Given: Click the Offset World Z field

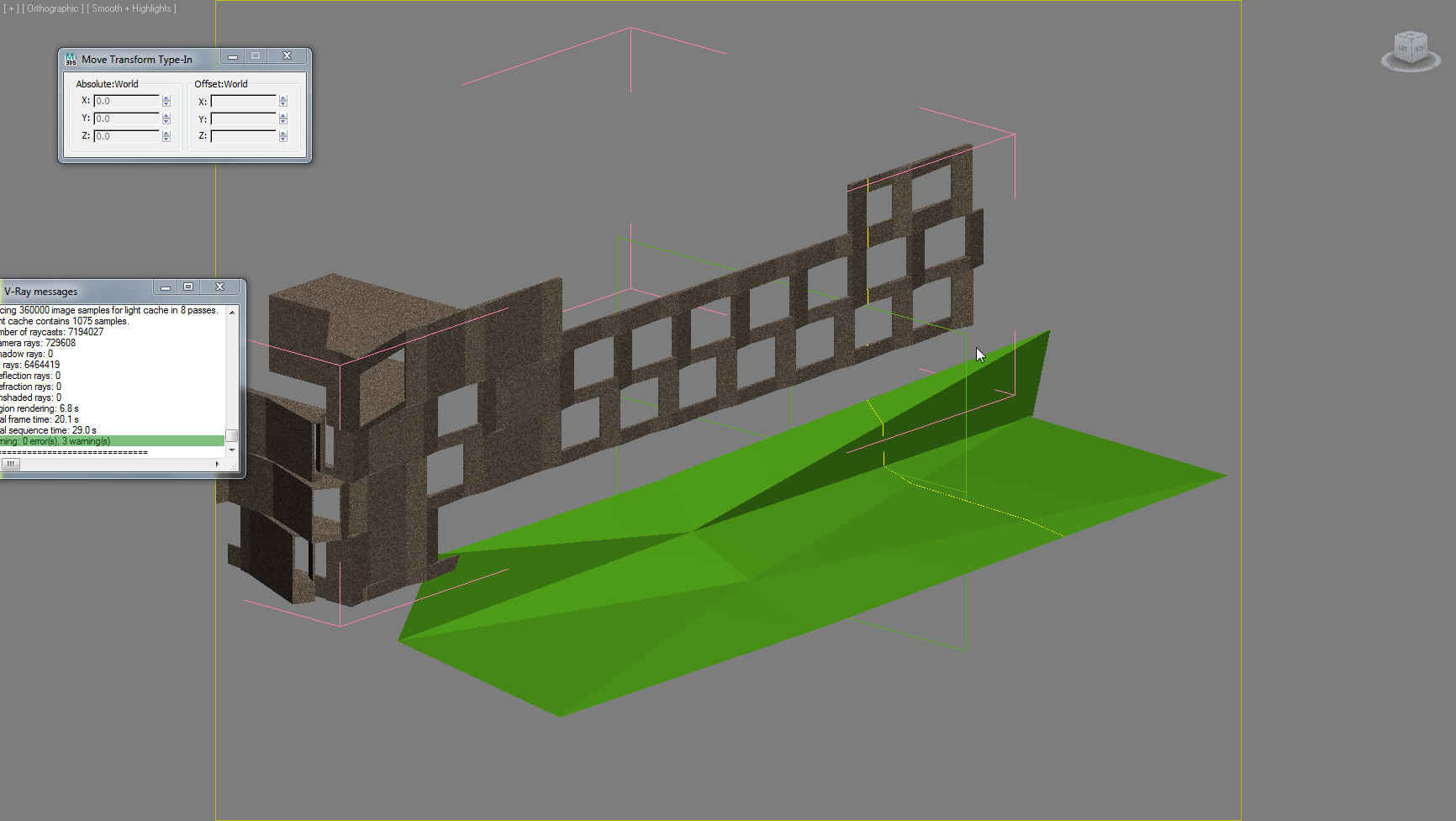Looking at the screenshot, I should pos(244,136).
